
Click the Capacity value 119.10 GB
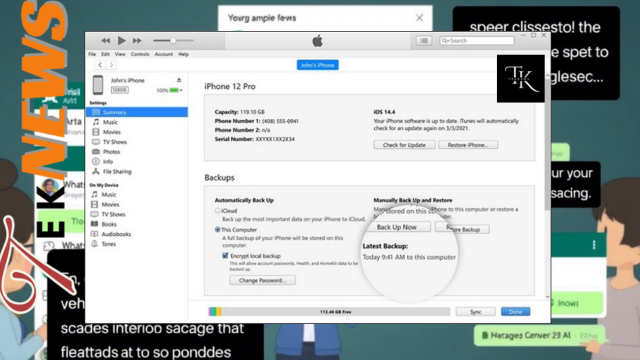pos(252,112)
